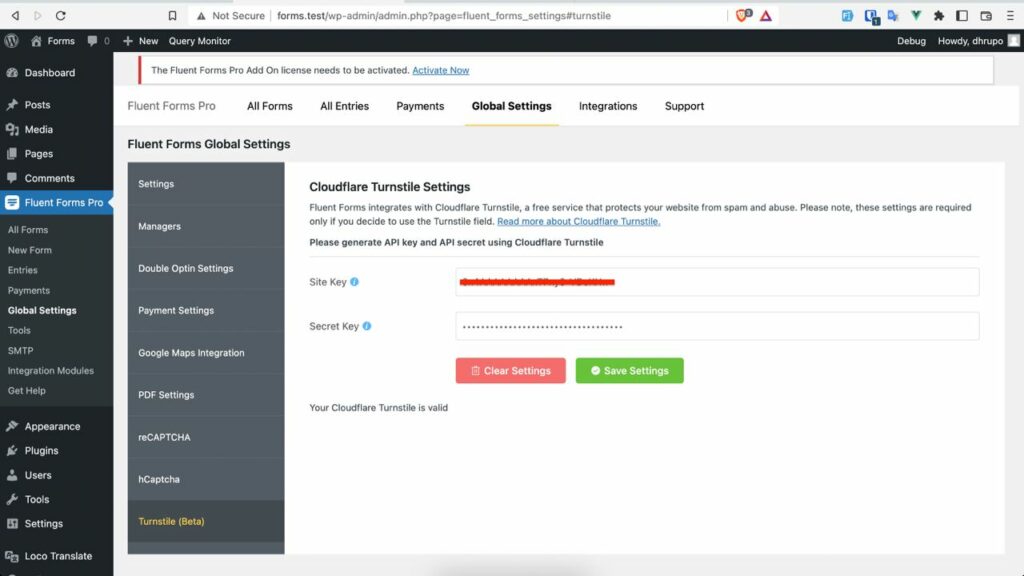
Task: Click the Not Secure warning indicator
Action: coord(231,16)
